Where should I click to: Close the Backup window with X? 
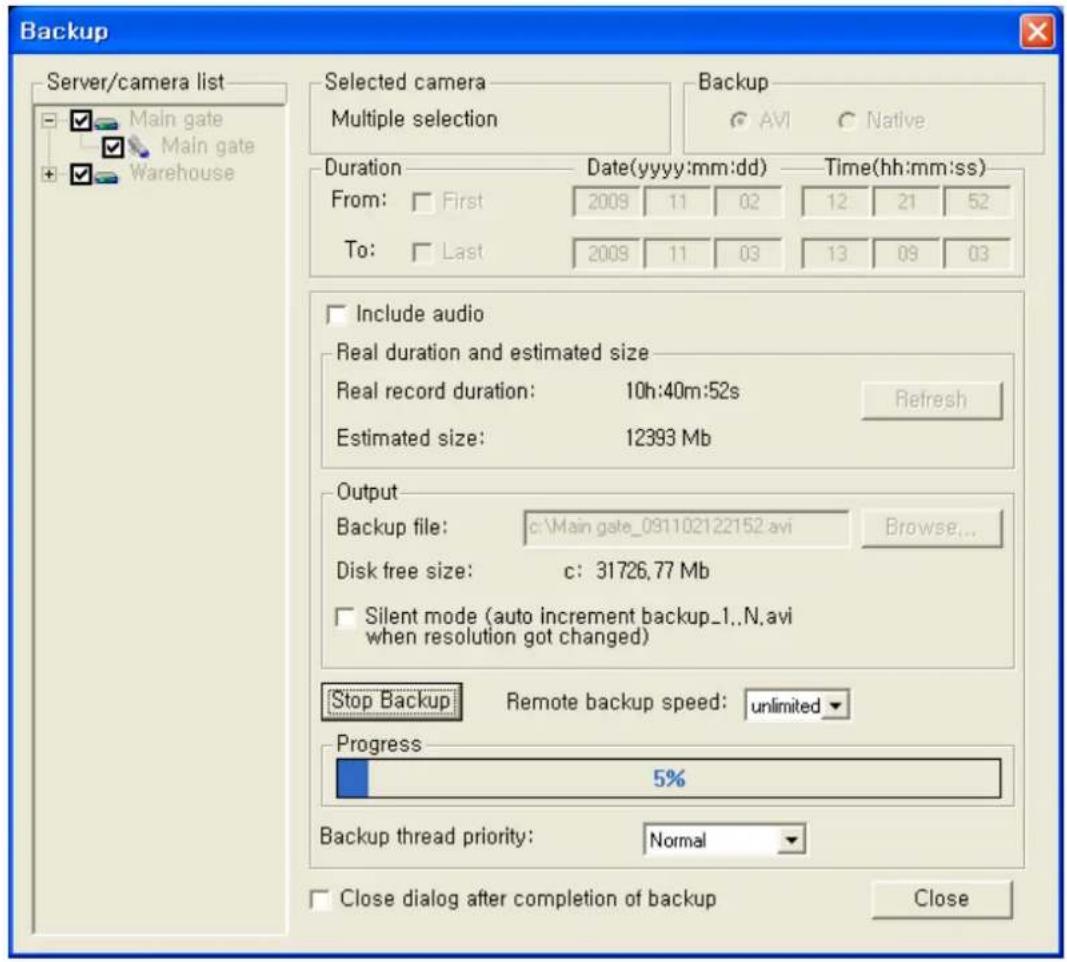(1037, 31)
